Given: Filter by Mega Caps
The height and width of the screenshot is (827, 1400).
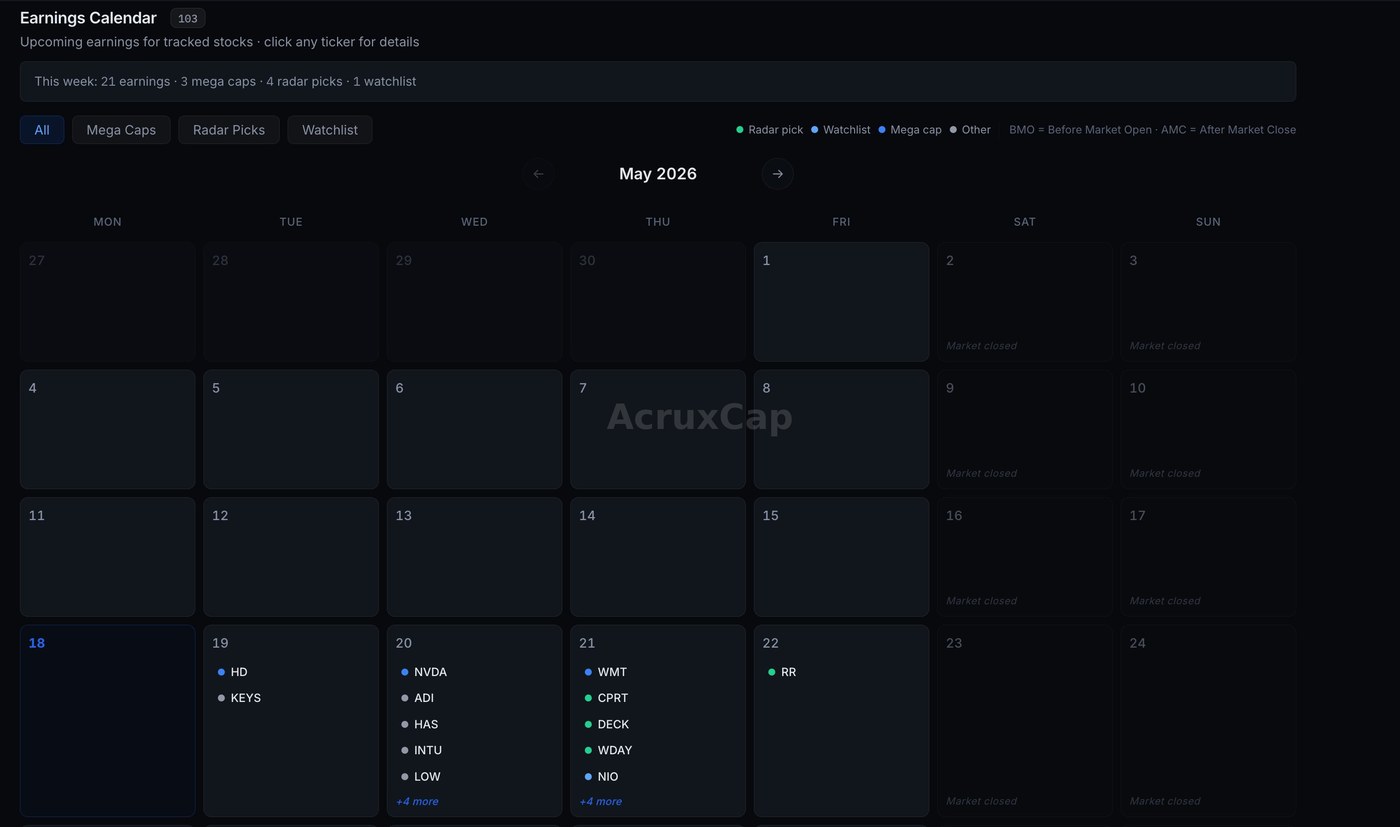Looking at the screenshot, I should 121,130.
